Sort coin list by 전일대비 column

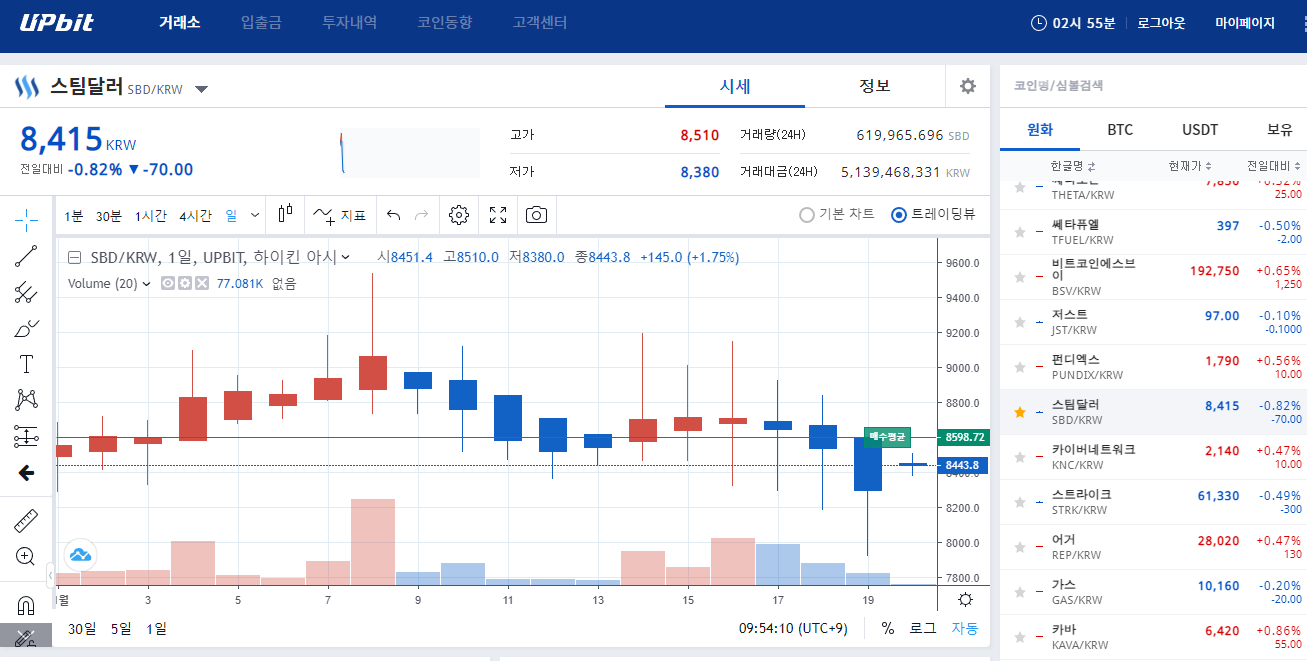click(1274, 166)
